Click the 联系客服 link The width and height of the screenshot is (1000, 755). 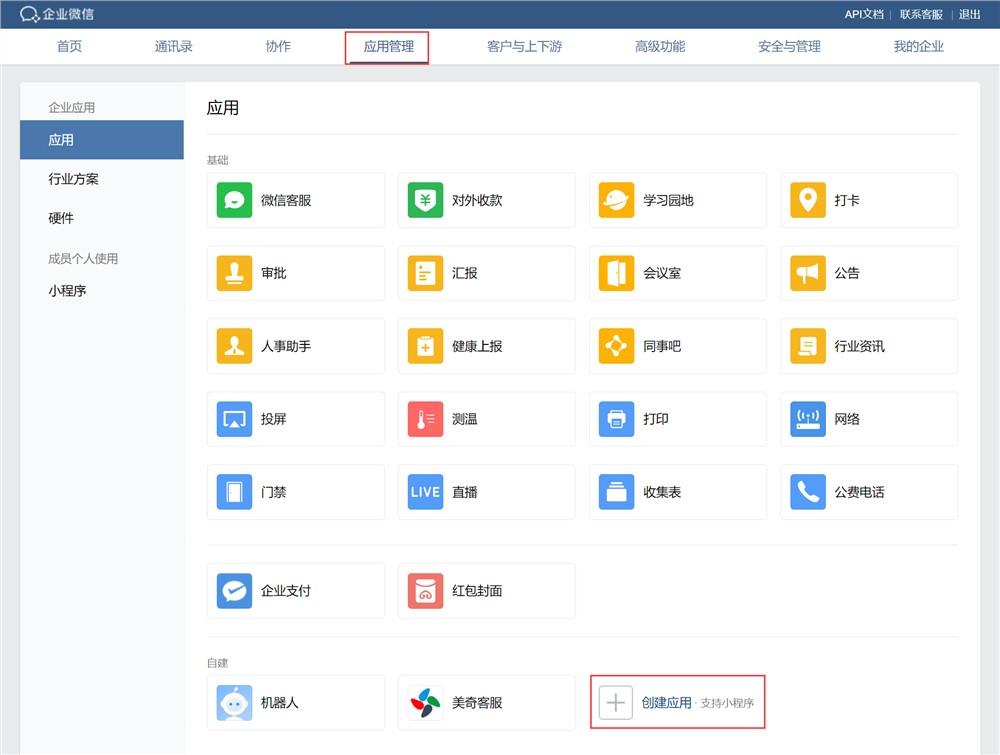[x=921, y=14]
